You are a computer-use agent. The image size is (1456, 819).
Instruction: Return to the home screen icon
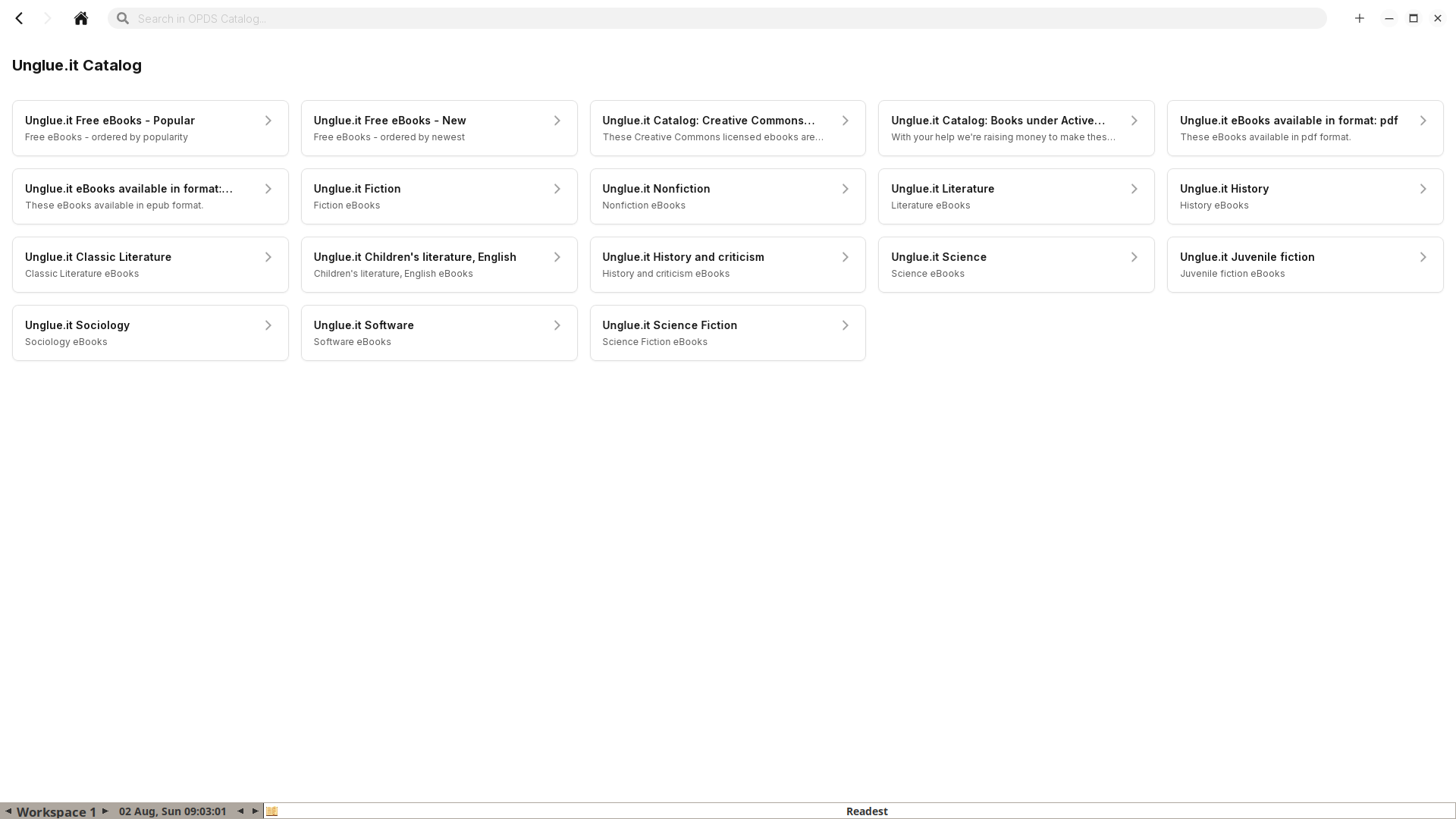81,18
